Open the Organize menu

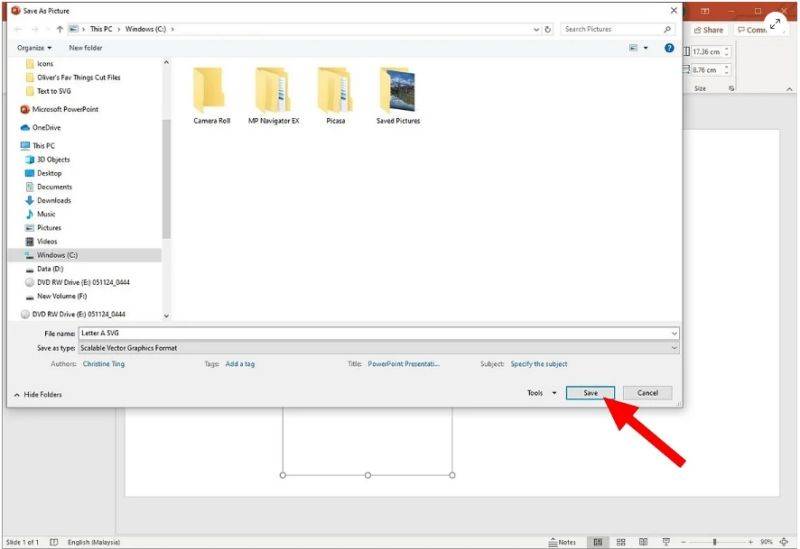(34, 47)
